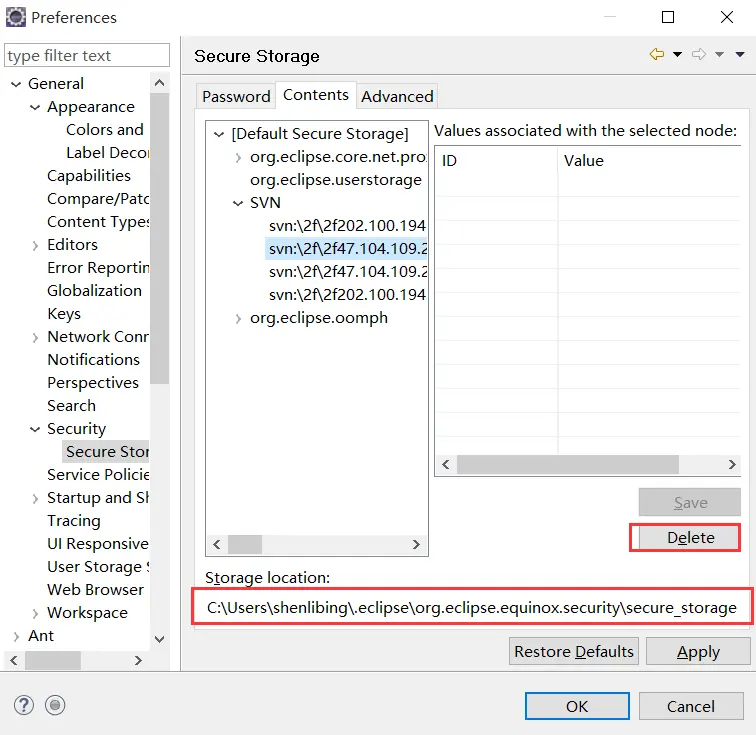Screen dimensions: 756x735
Task: Expand the Editors tree node
Action: coord(35,245)
